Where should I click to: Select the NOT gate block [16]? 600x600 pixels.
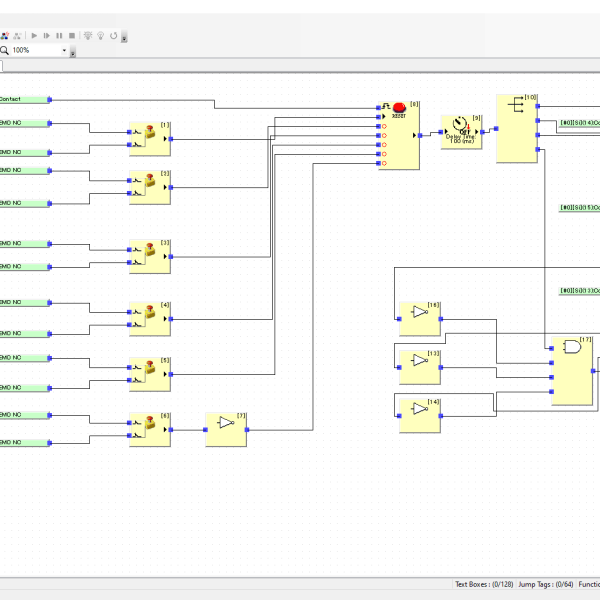(420, 319)
